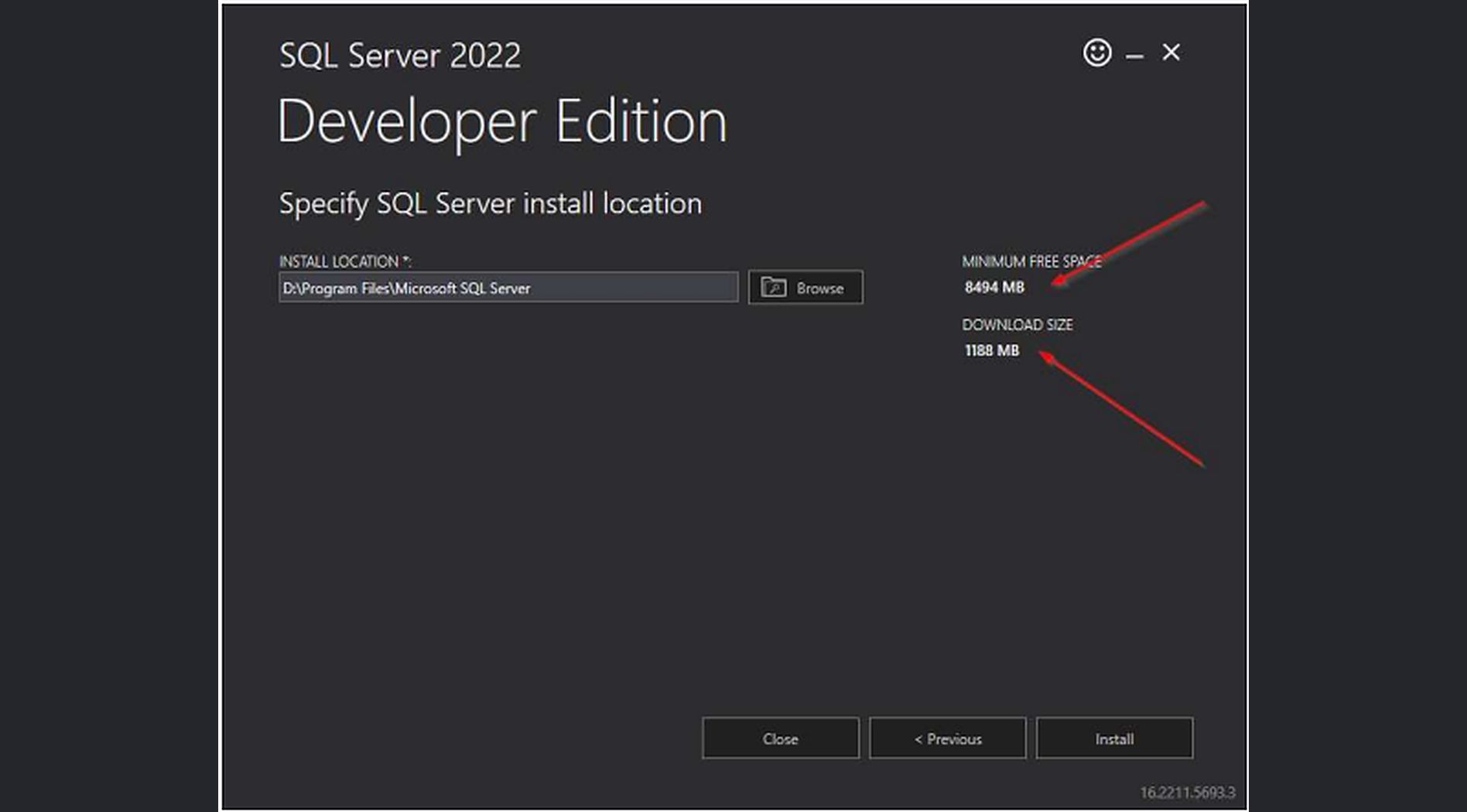
Task: Close the installer with the X icon
Action: tap(1171, 53)
